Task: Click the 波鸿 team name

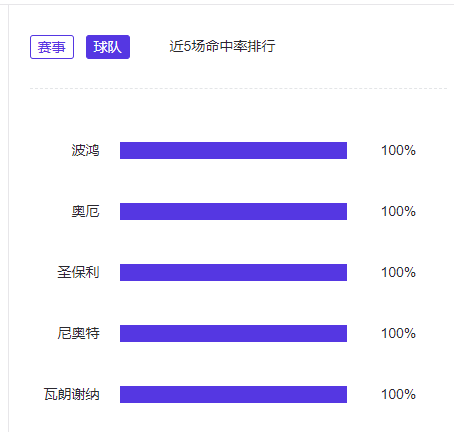Action: pyautogui.click(x=85, y=150)
